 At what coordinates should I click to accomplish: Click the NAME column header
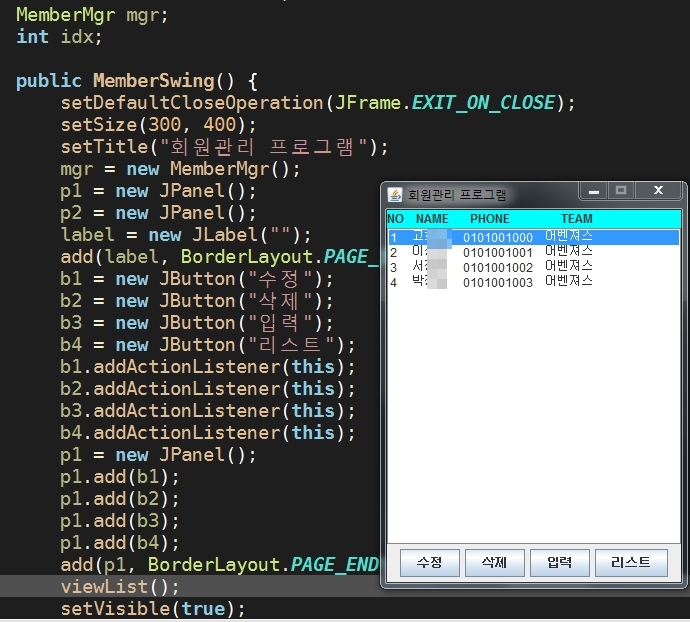(432, 218)
